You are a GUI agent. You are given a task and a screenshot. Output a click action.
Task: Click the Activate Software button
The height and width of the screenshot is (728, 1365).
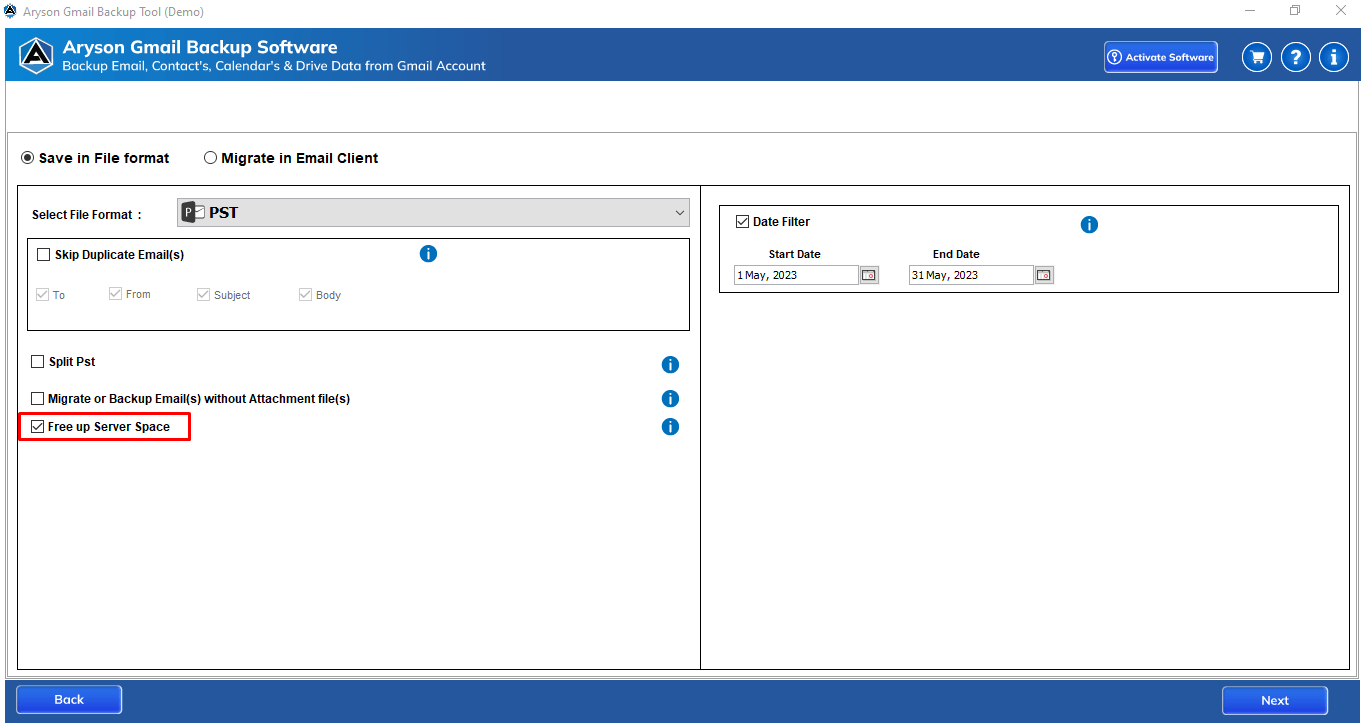1160,57
